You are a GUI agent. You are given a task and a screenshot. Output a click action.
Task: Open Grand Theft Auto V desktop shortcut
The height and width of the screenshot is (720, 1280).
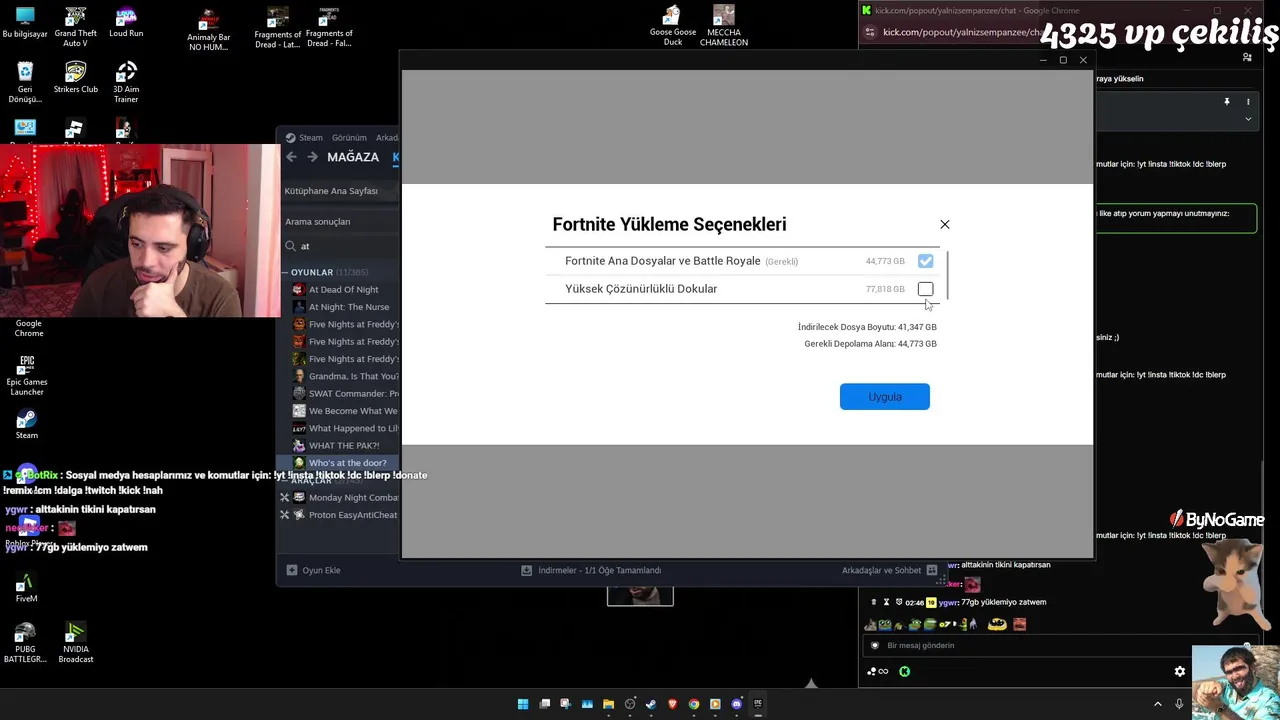(x=75, y=25)
